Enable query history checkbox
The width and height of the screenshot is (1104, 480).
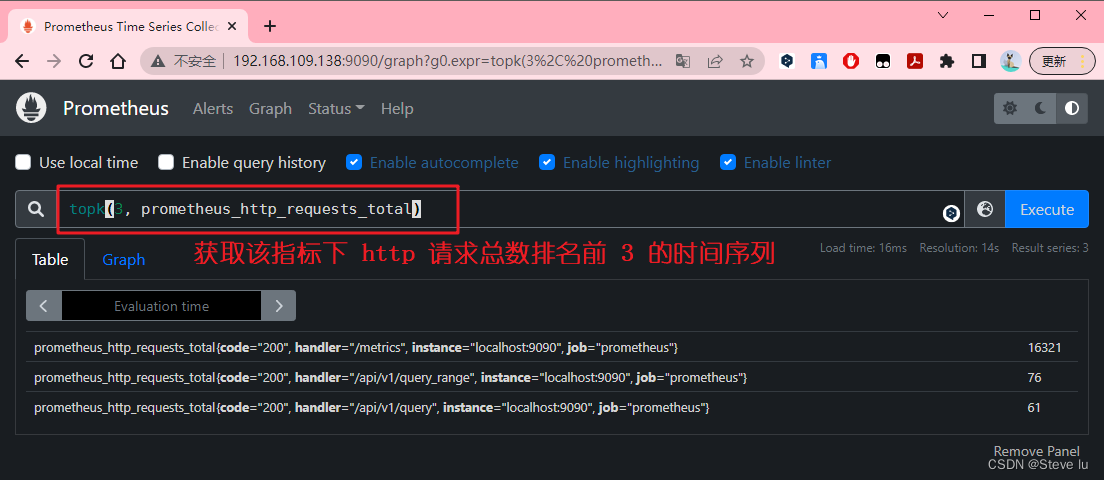[x=166, y=163]
